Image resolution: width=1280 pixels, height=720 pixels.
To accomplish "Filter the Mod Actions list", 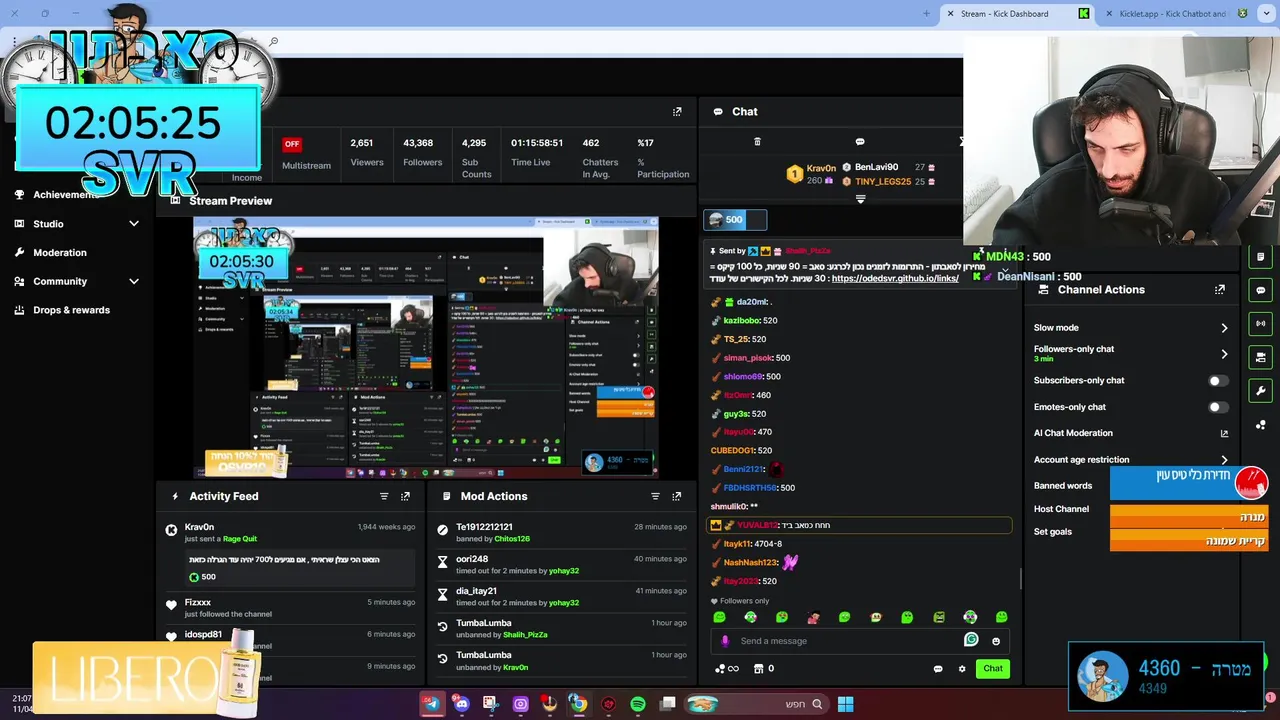I will 656,496.
